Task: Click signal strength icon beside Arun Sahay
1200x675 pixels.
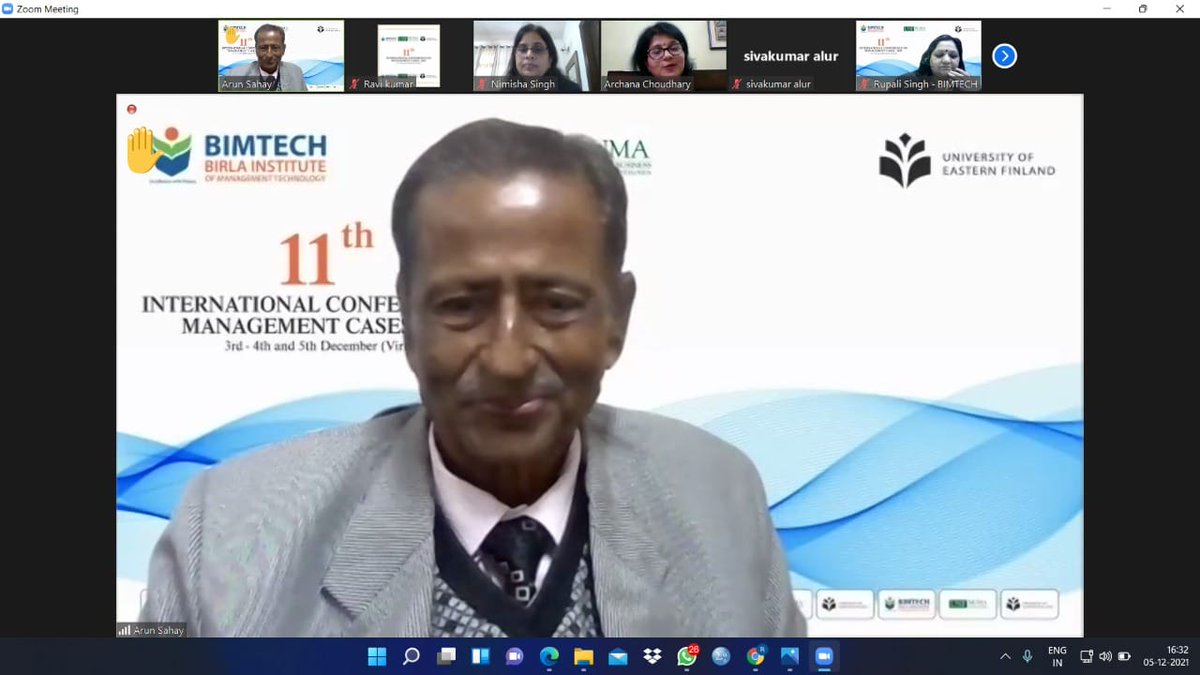Action: click(125, 630)
